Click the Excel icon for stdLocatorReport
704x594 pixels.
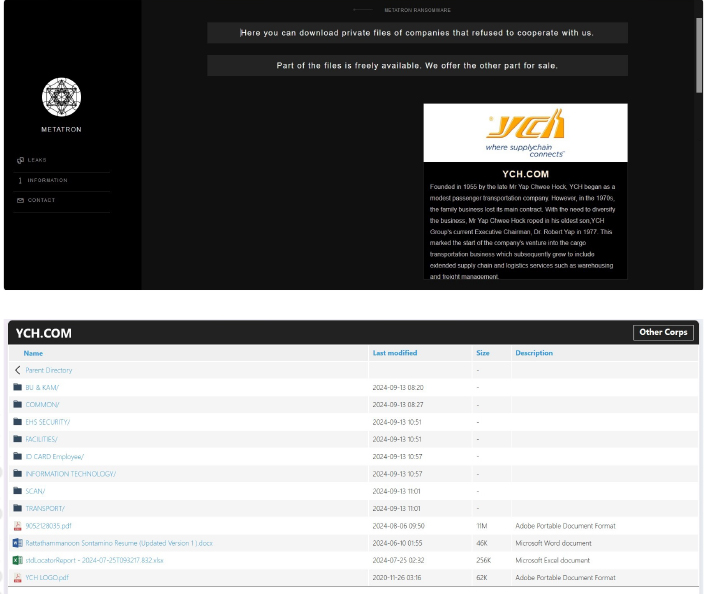18,560
